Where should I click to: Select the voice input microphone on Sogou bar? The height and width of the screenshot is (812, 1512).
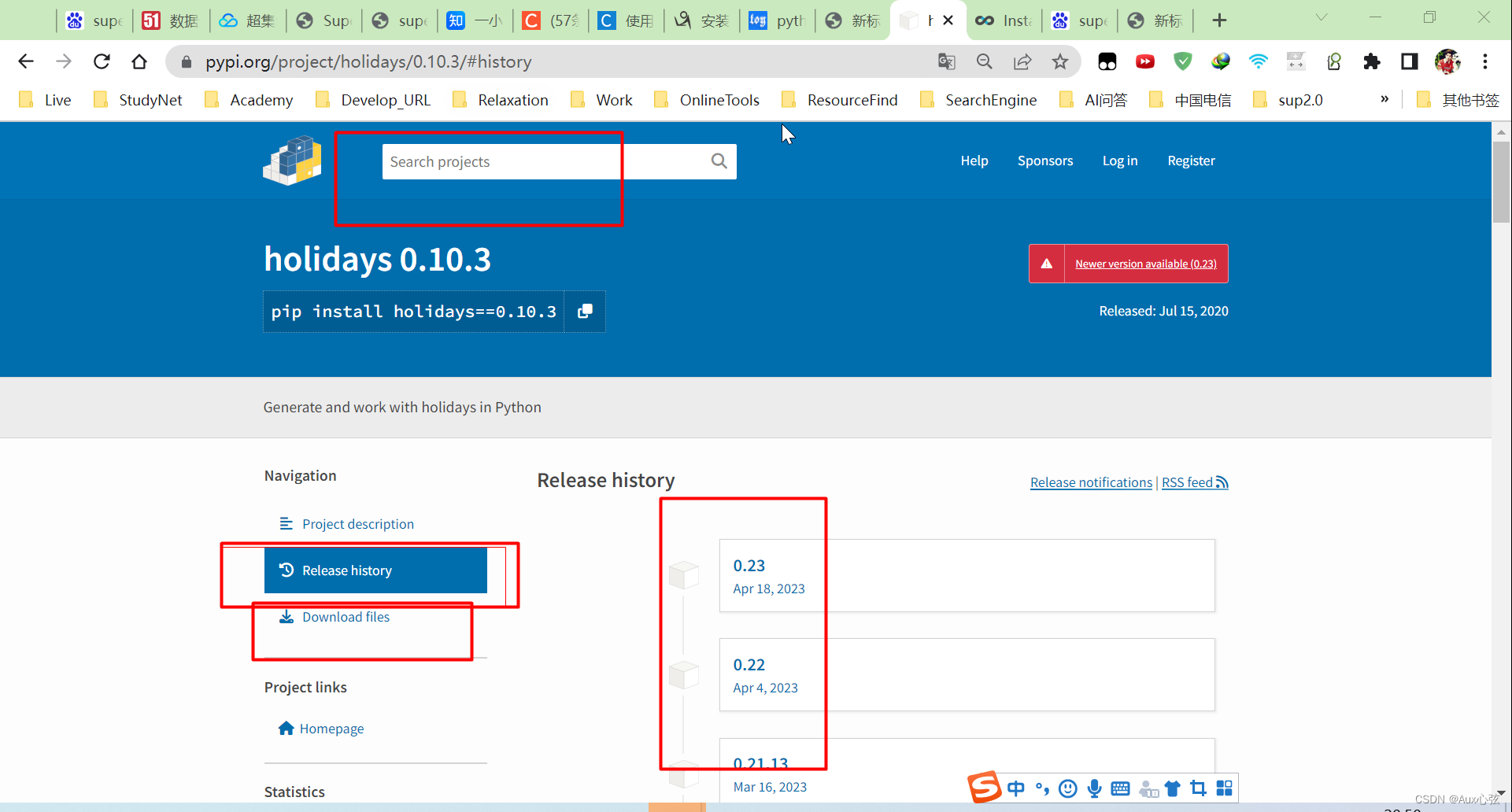click(1093, 788)
